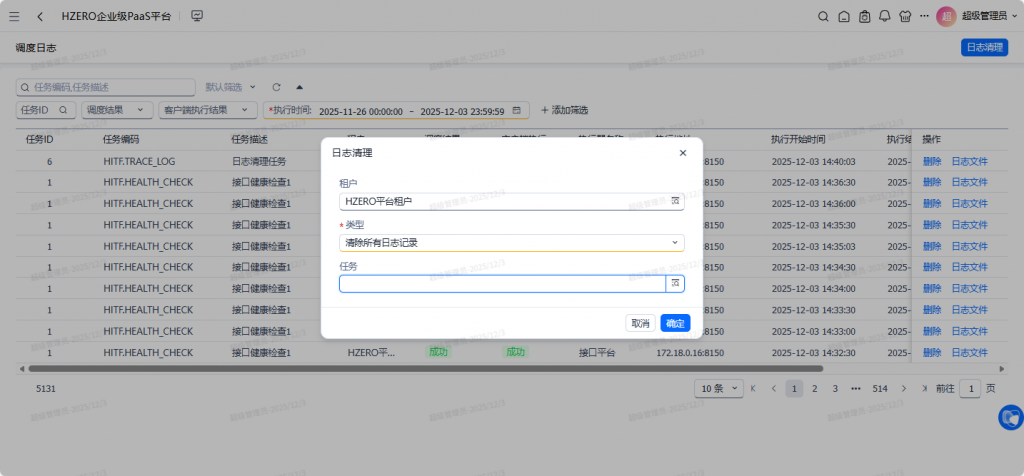Click the lookup icon in the 任务 field
The image size is (1024, 476).
point(675,284)
